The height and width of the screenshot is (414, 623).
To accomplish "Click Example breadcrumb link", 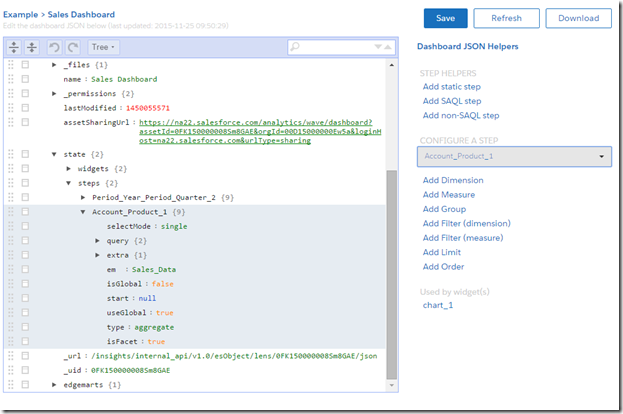I will point(21,15).
